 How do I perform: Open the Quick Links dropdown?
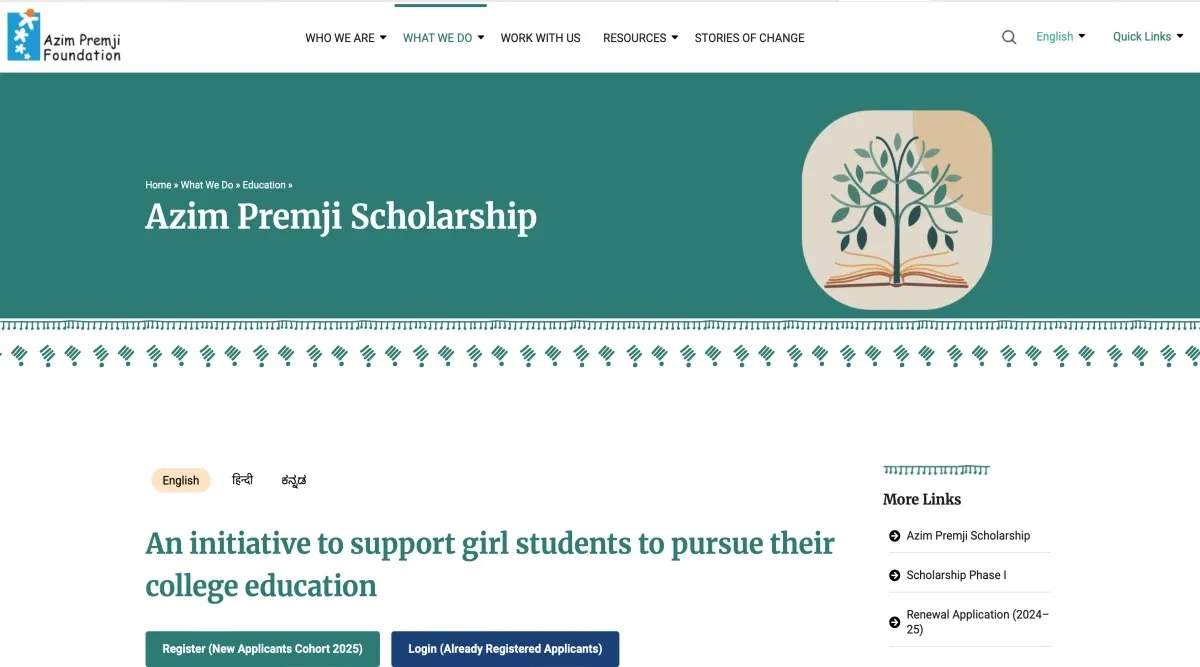pyautogui.click(x=1148, y=37)
